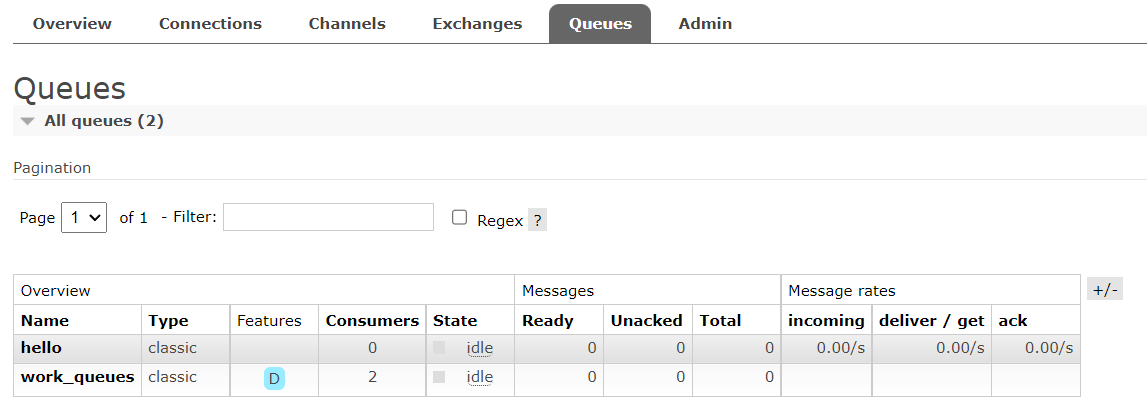1147x408 pixels.
Task: Click the hello queue state indicator square
Action: point(439,348)
